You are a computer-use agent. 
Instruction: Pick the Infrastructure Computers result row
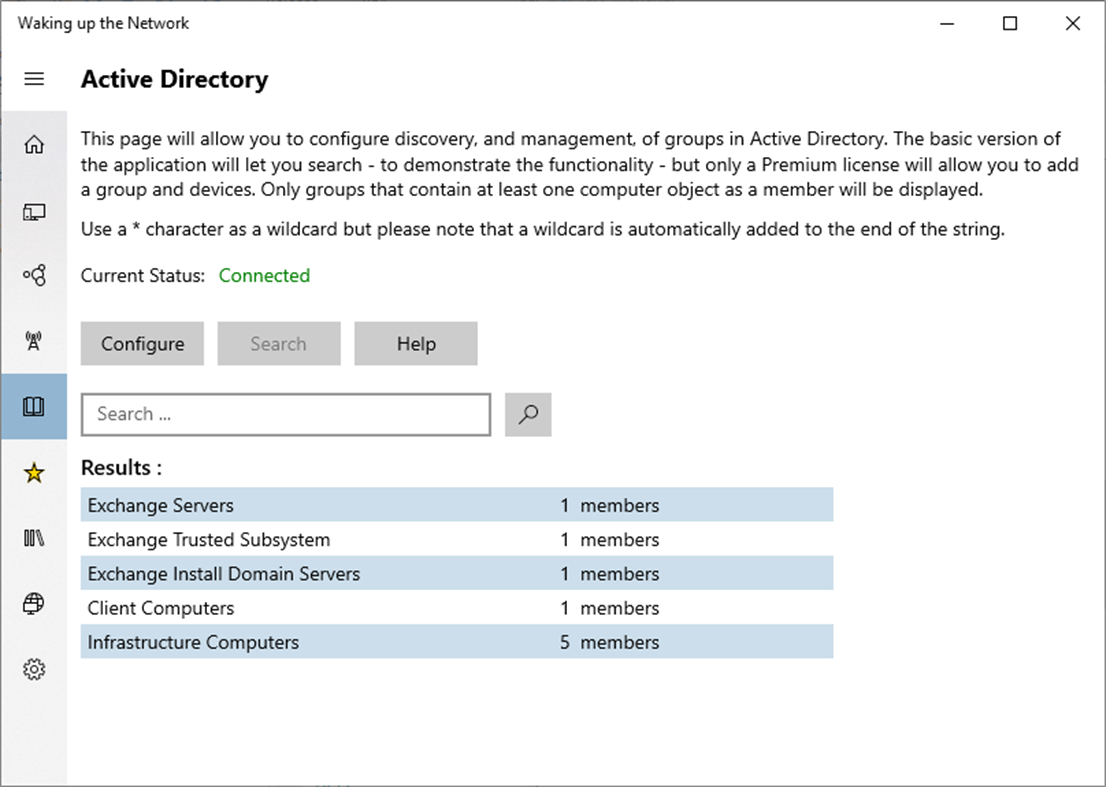click(x=456, y=642)
